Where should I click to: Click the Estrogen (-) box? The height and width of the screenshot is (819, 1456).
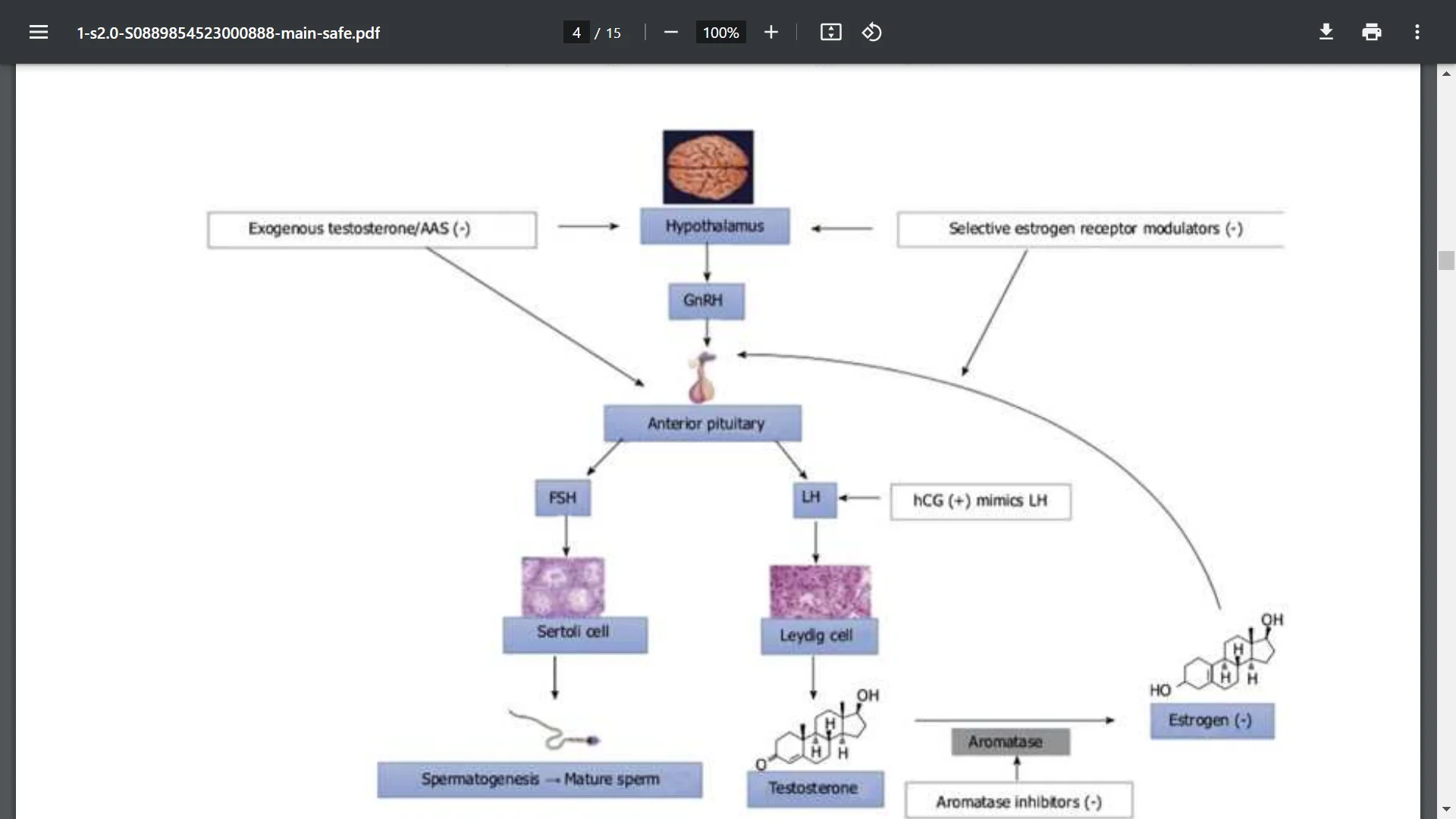1212,720
